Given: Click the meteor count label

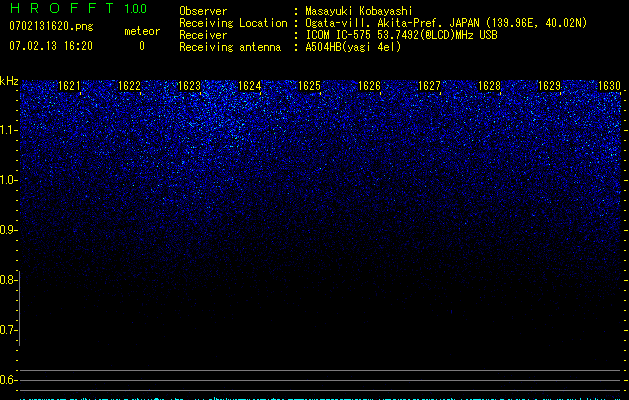Looking at the screenshot, I should pyautogui.click(x=142, y=31).
